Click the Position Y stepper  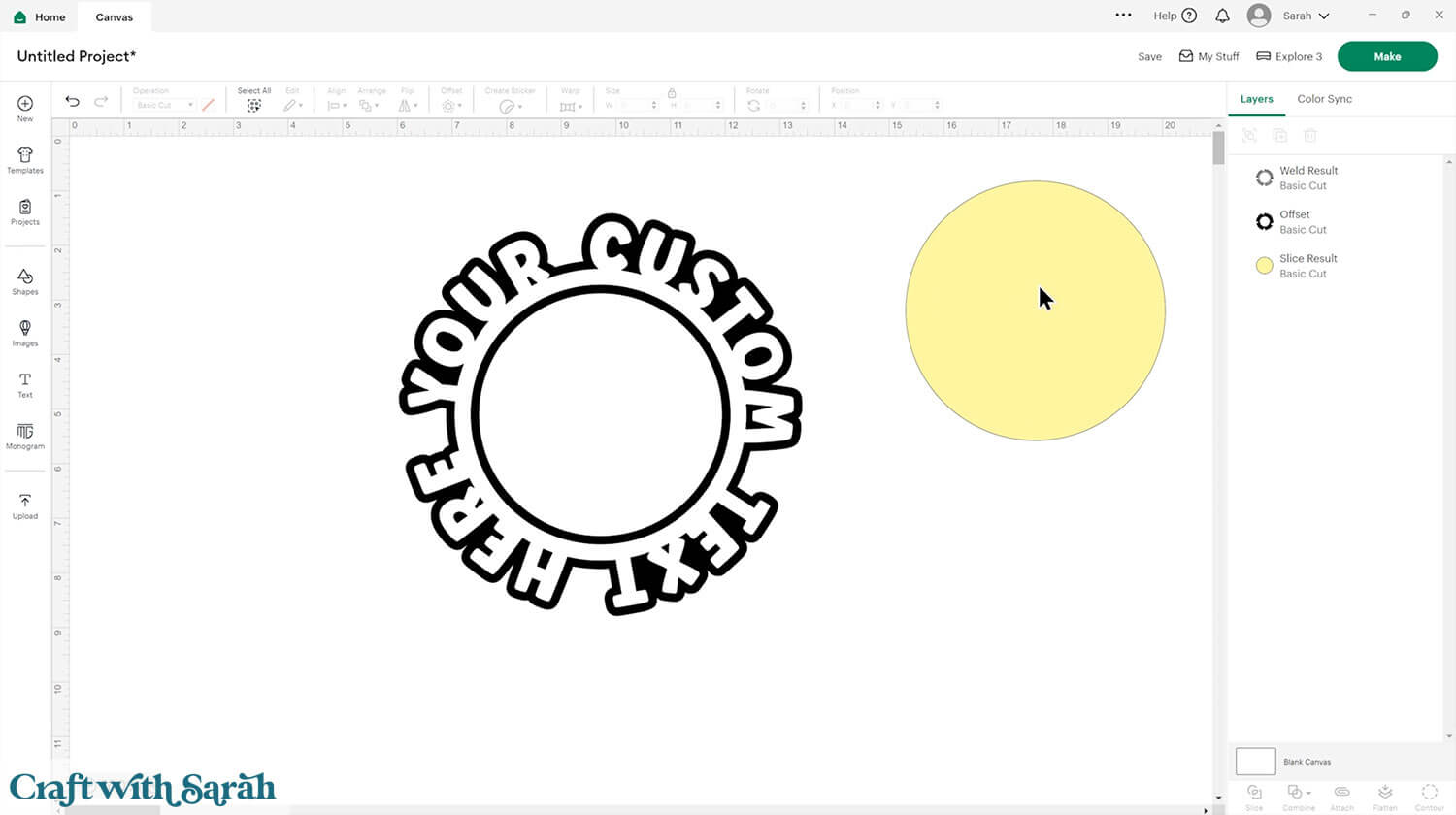point(937,105)
